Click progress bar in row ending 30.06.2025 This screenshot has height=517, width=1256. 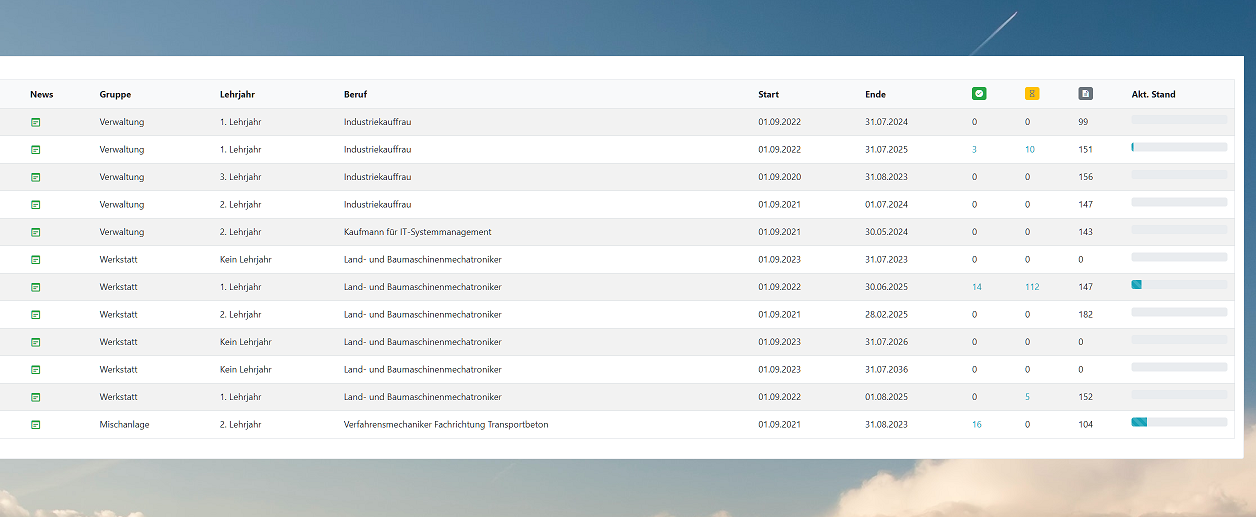(1179, 284)
